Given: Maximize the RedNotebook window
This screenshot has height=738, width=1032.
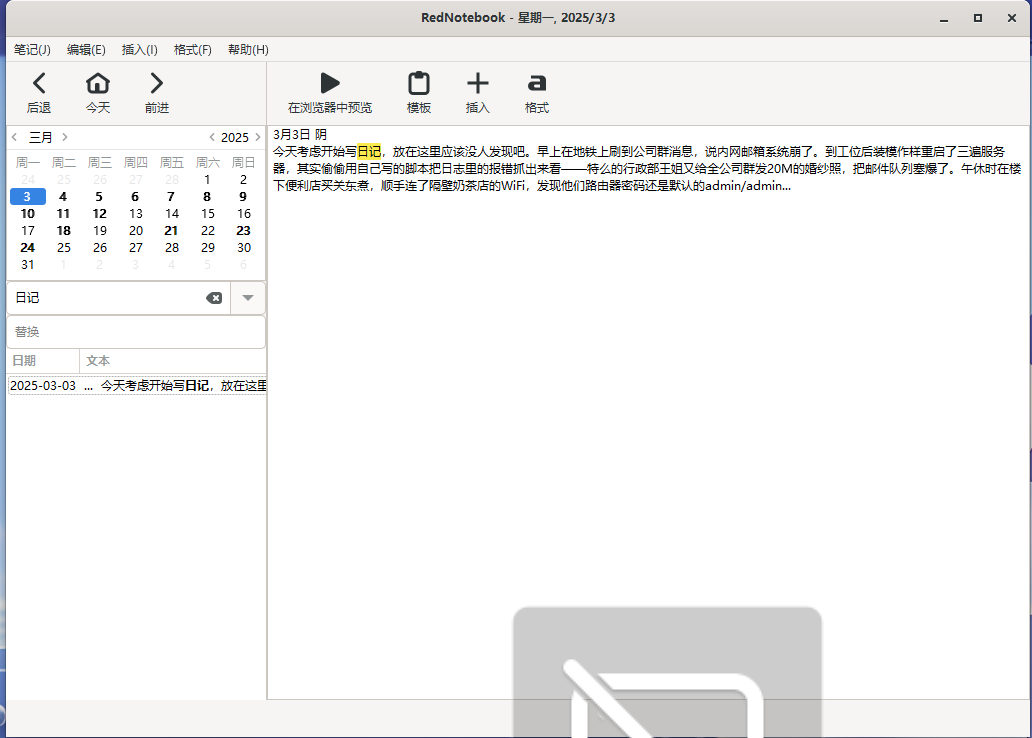Looking at the screenshot, I should tap(978, 18).
